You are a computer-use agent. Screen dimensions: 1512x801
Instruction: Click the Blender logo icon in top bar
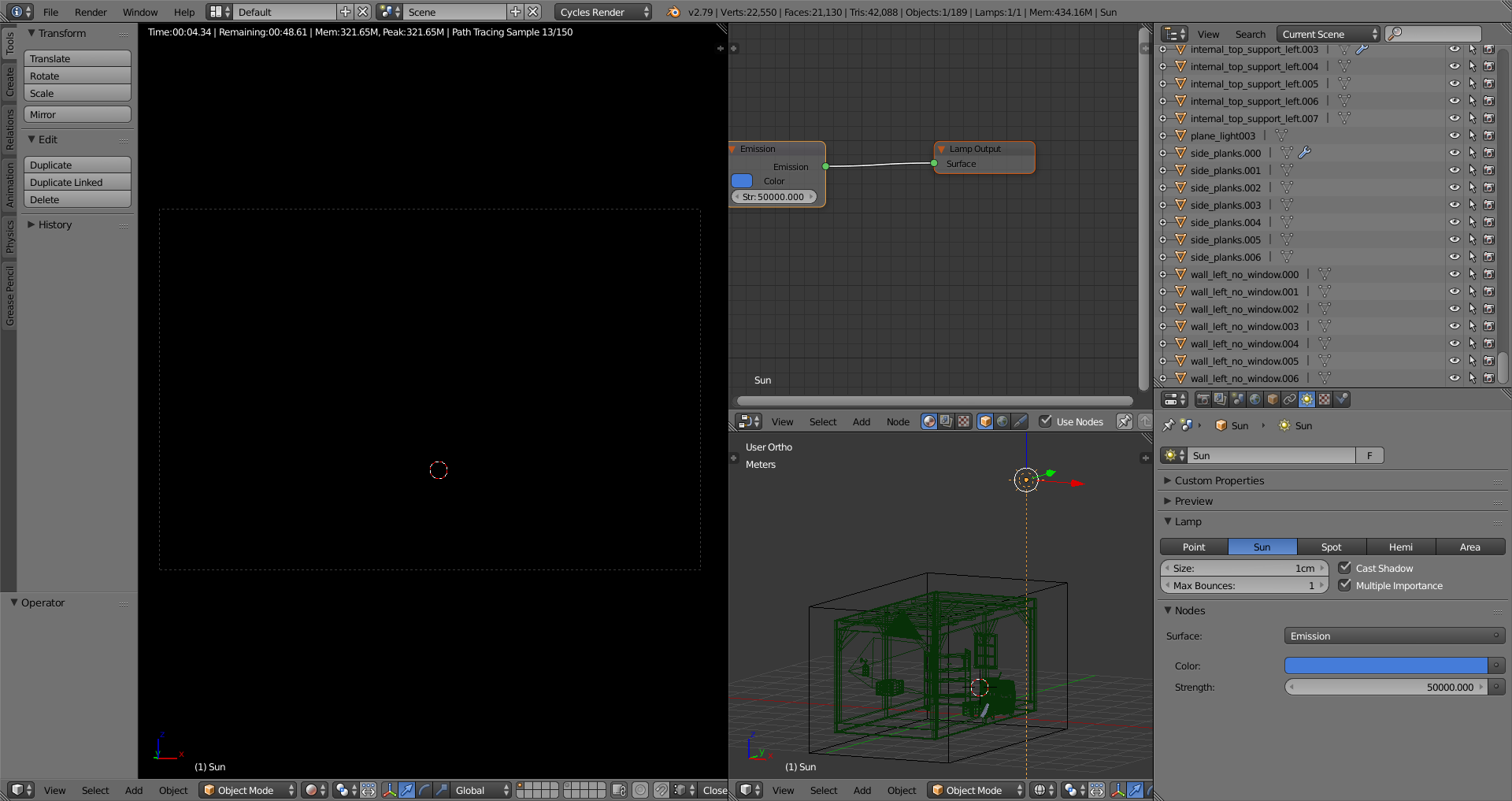point(673,12)
